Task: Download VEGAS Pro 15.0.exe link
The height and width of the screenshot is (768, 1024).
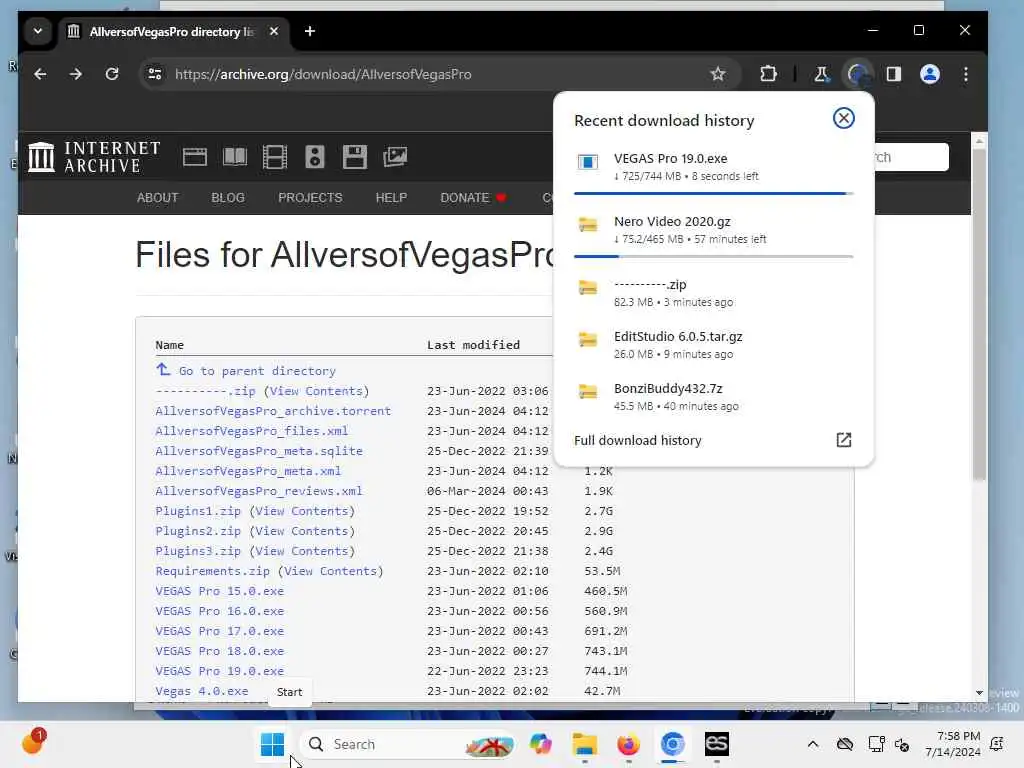Action: click(x=219, y=591)
